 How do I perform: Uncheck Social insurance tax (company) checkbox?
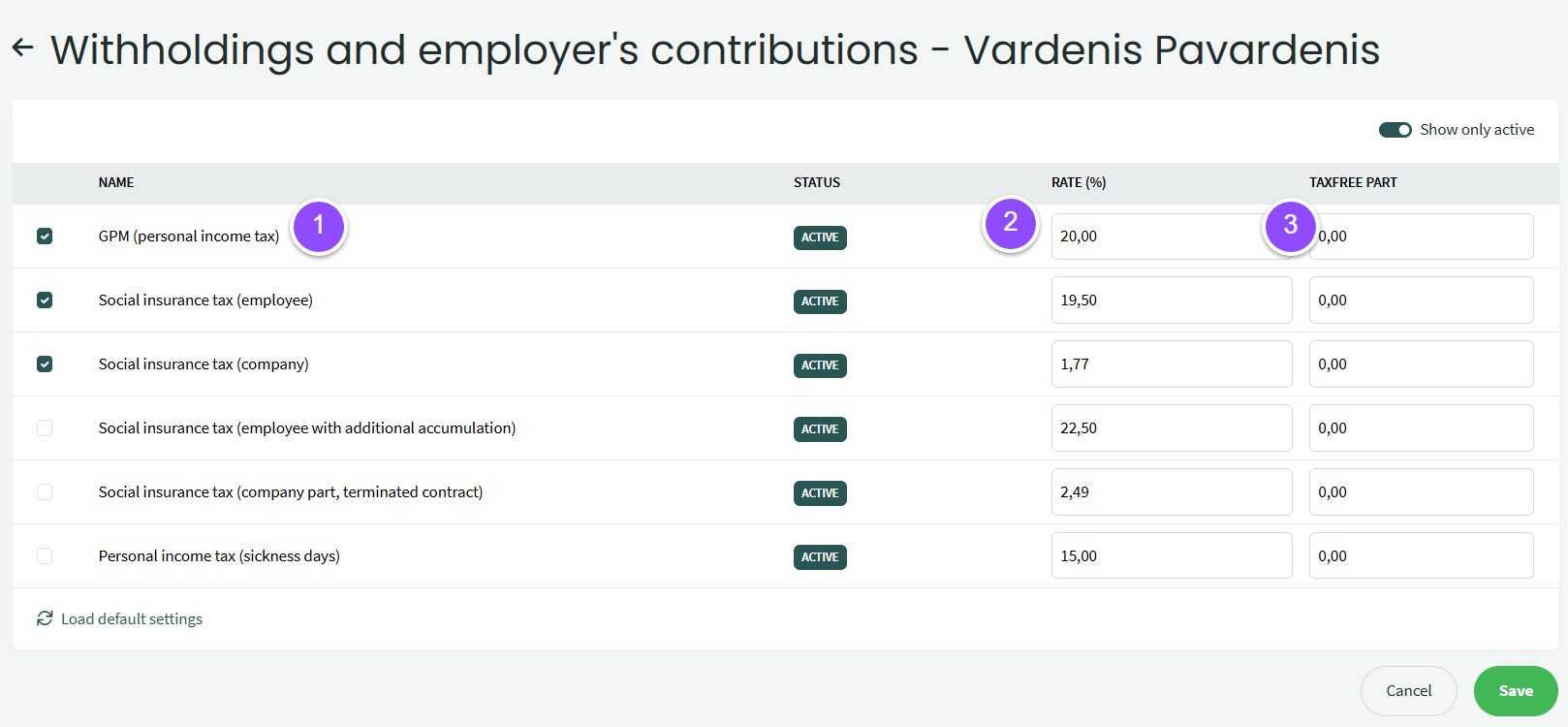[45, 364]
